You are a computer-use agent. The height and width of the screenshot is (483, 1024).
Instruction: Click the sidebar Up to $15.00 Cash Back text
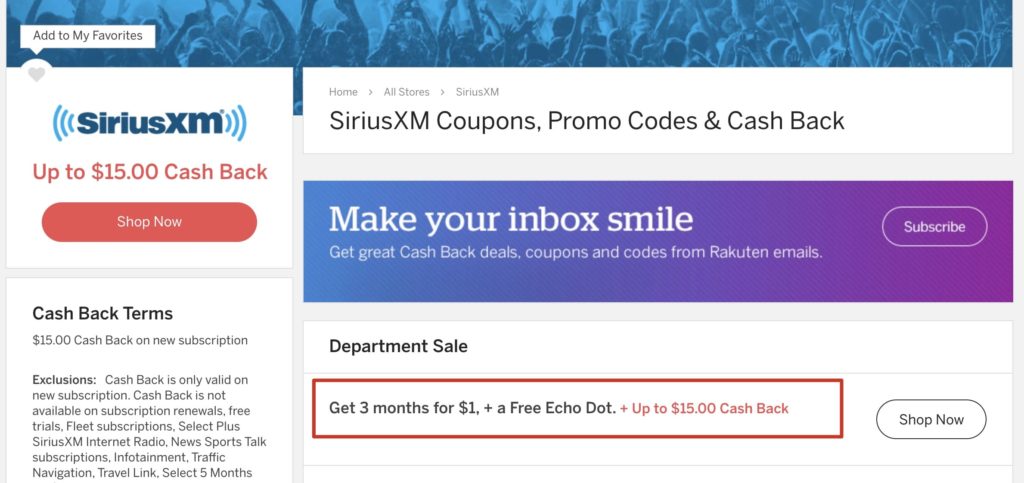pyautogui.click(x=150, y=172)
